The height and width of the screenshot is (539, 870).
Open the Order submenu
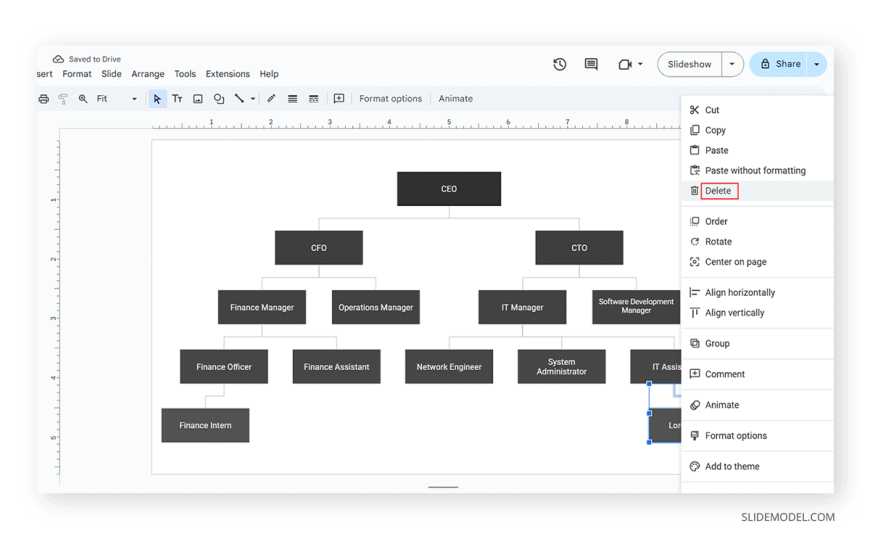(757, 221)
